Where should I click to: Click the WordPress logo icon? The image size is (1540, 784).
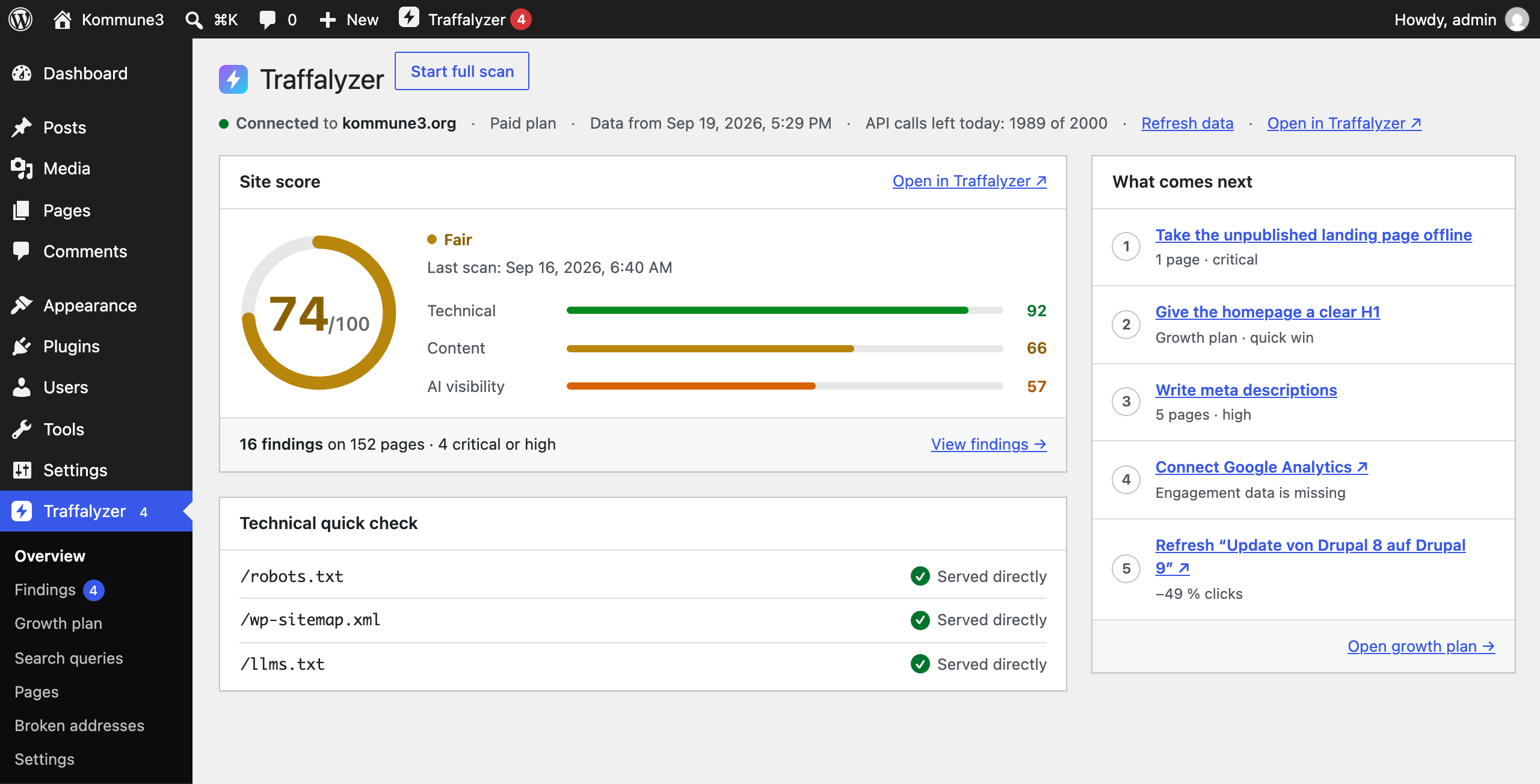pyautogui.click(x=20, y=19)
